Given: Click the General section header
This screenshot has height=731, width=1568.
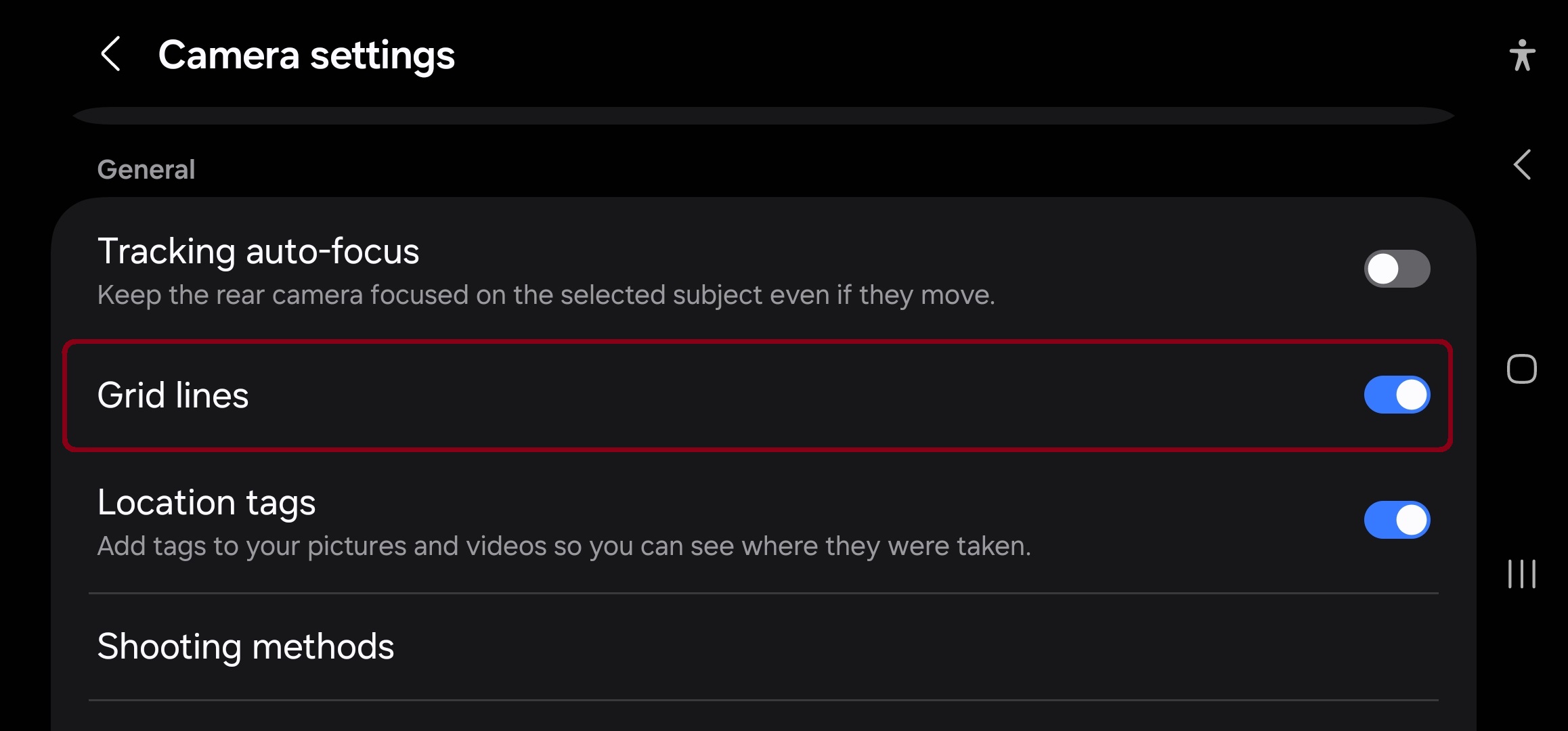Looking at the screenshot, I should [146, 169].
